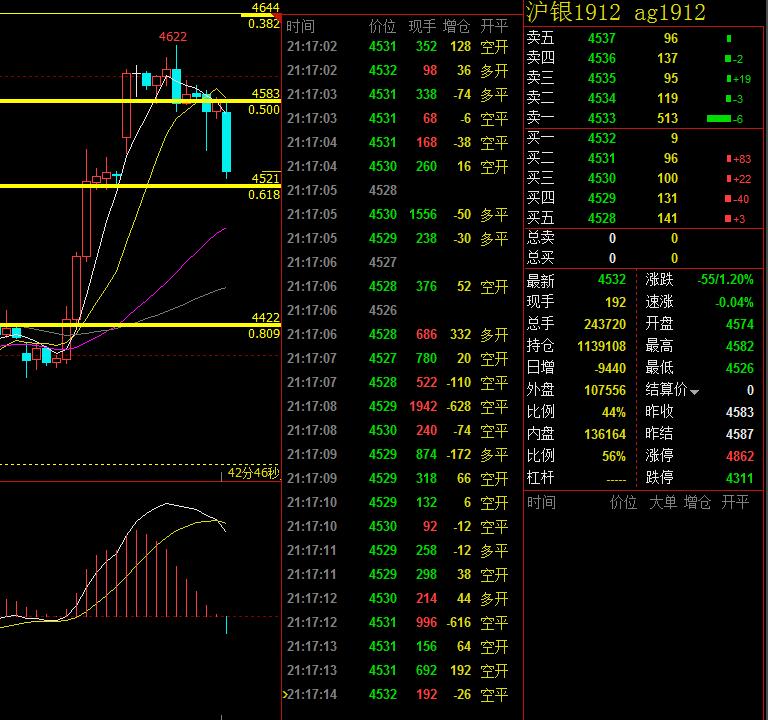Viewport: 768px width, 720px height.
Task: Select the last large cyan candlestick
Action: 226,142
